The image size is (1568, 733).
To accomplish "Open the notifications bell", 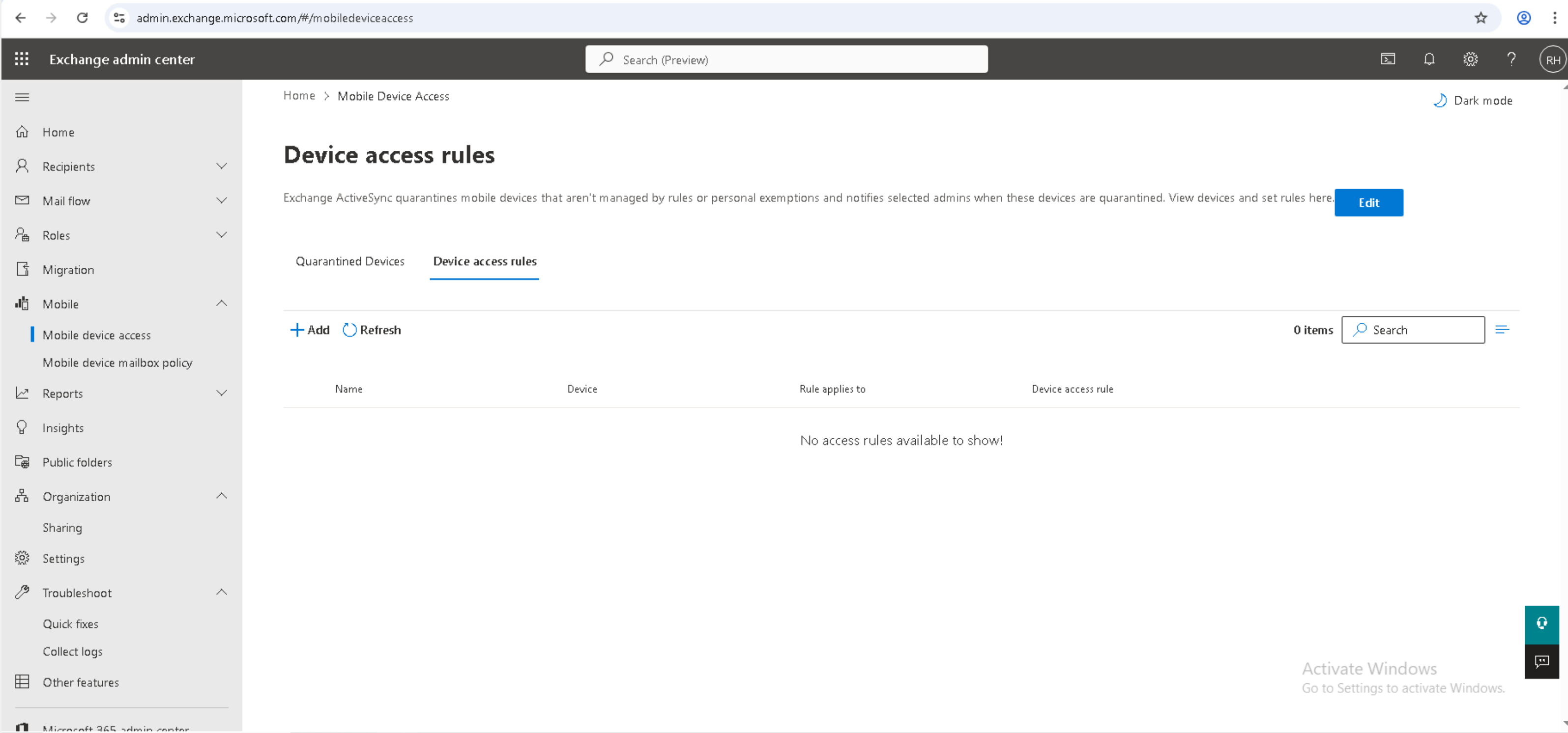I will (1429, 59).
